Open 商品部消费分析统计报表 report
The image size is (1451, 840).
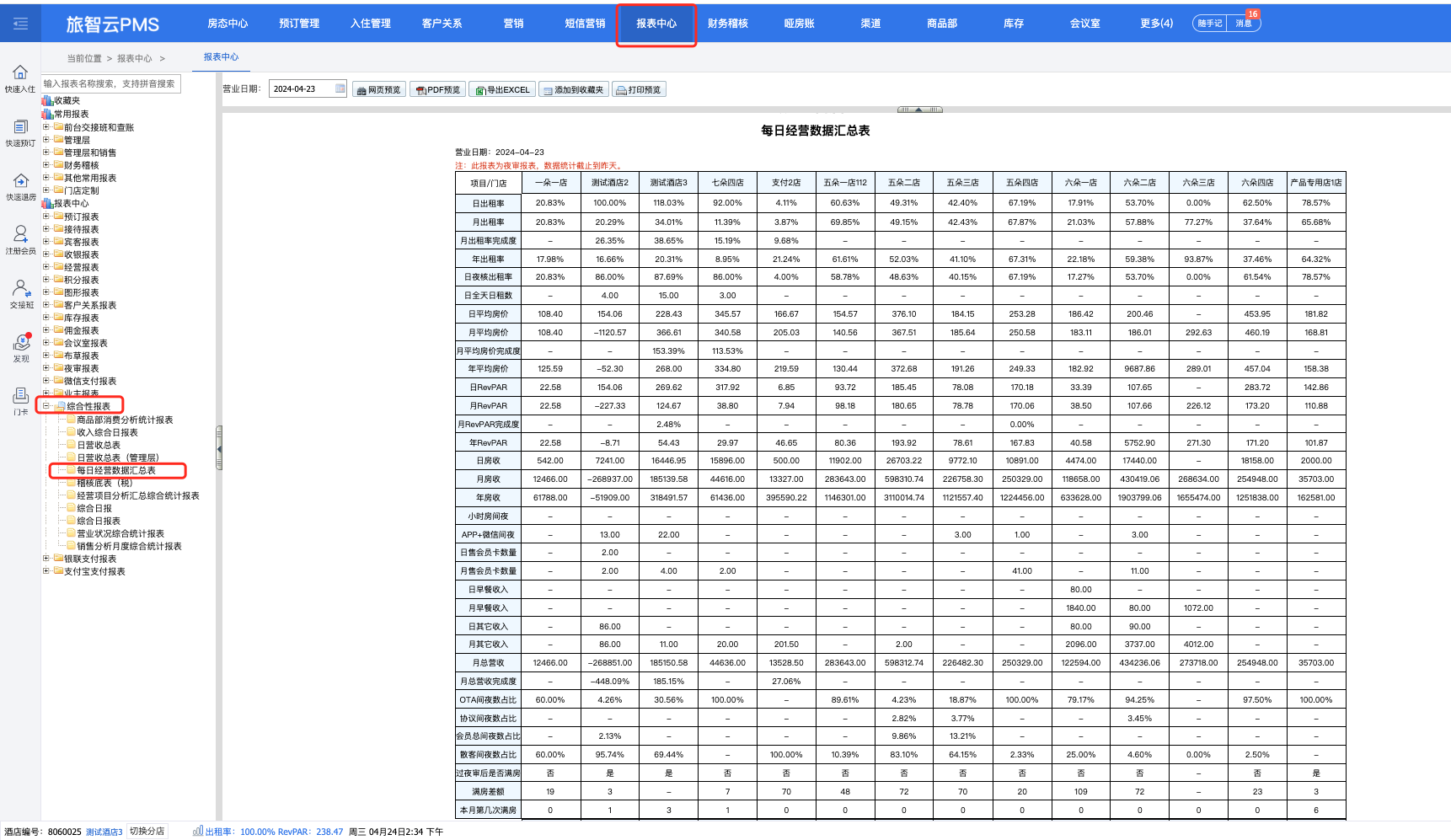pos(125,420)
